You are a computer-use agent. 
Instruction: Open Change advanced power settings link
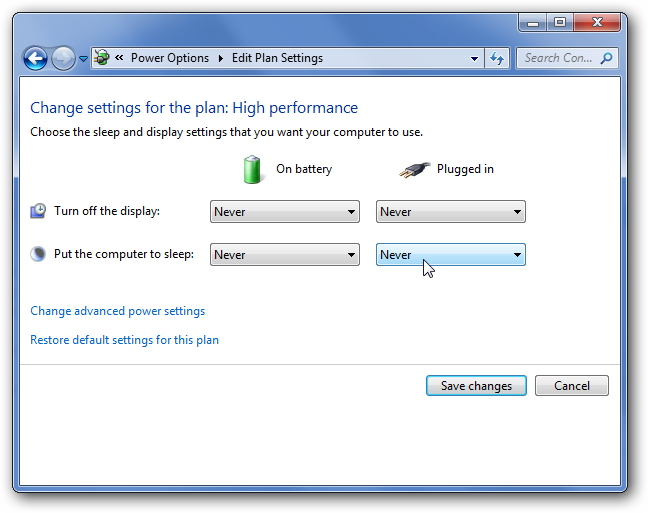118,311
